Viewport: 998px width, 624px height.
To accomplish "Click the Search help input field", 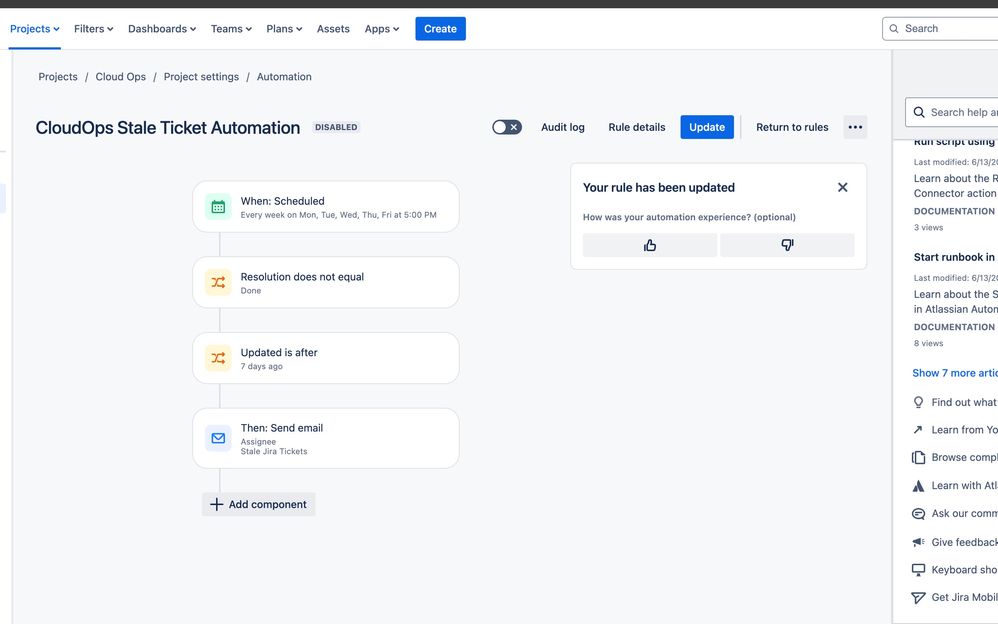I will 952,112.
